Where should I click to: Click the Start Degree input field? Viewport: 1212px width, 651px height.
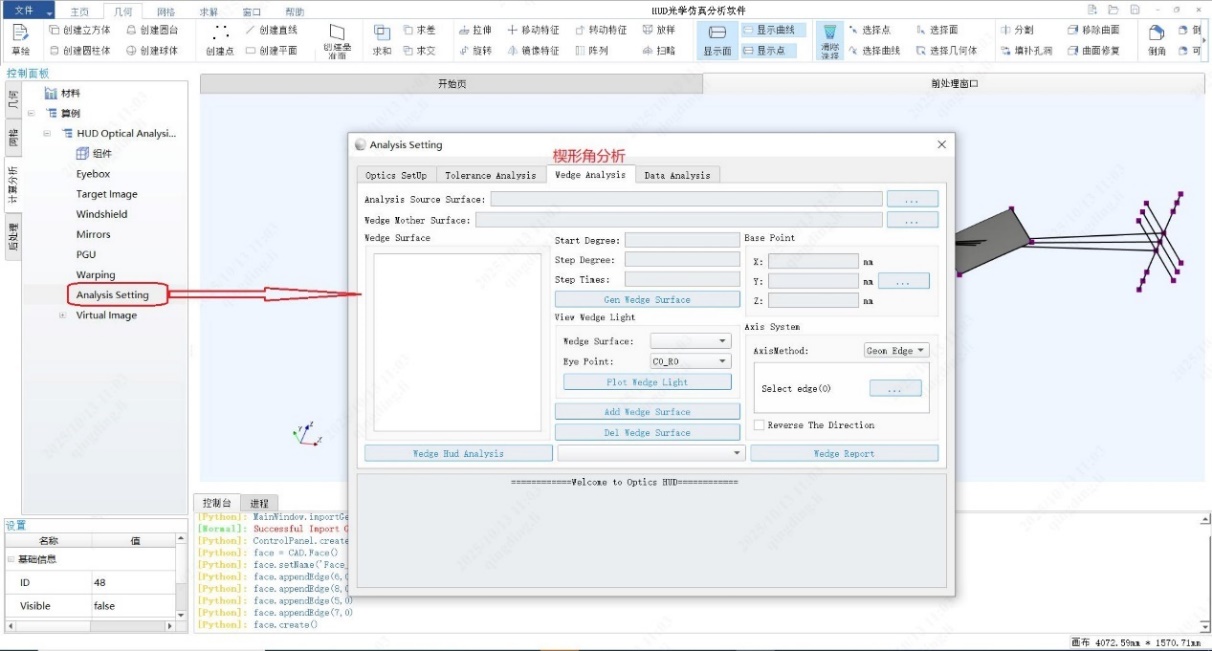pyautogui.click(x=682, y=240)
